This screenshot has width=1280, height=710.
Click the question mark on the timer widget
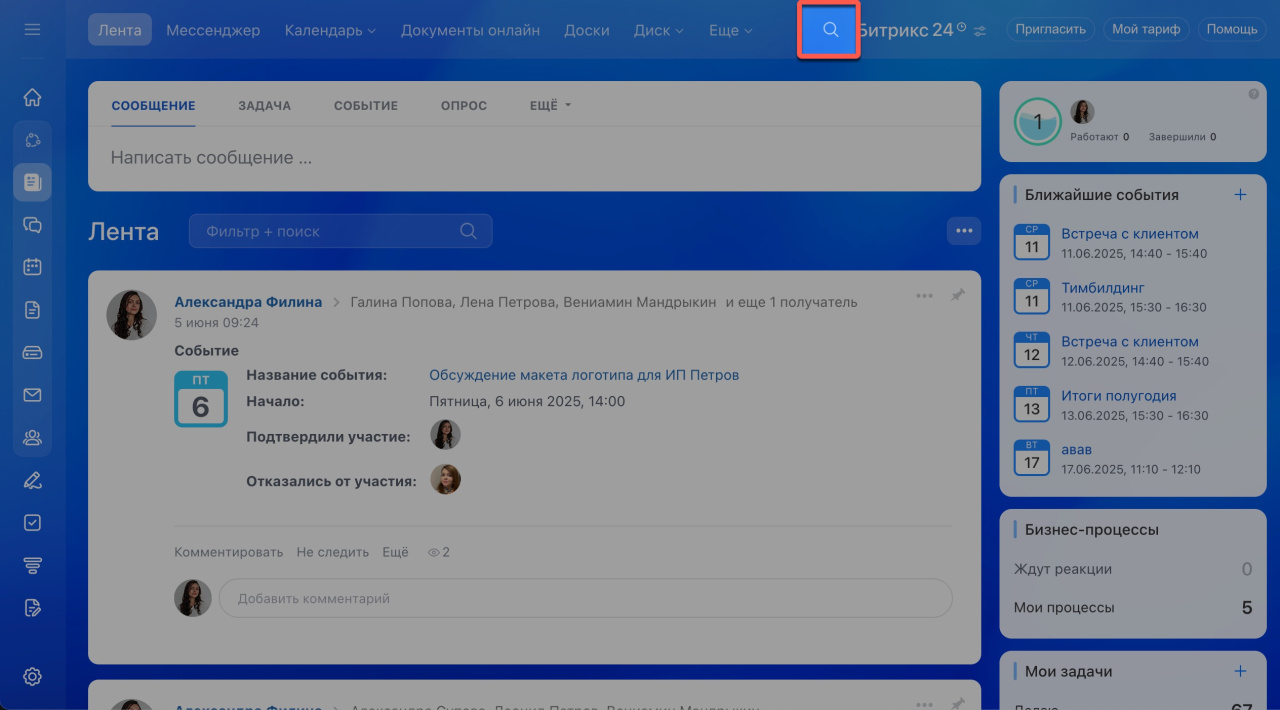point(1254,94)
